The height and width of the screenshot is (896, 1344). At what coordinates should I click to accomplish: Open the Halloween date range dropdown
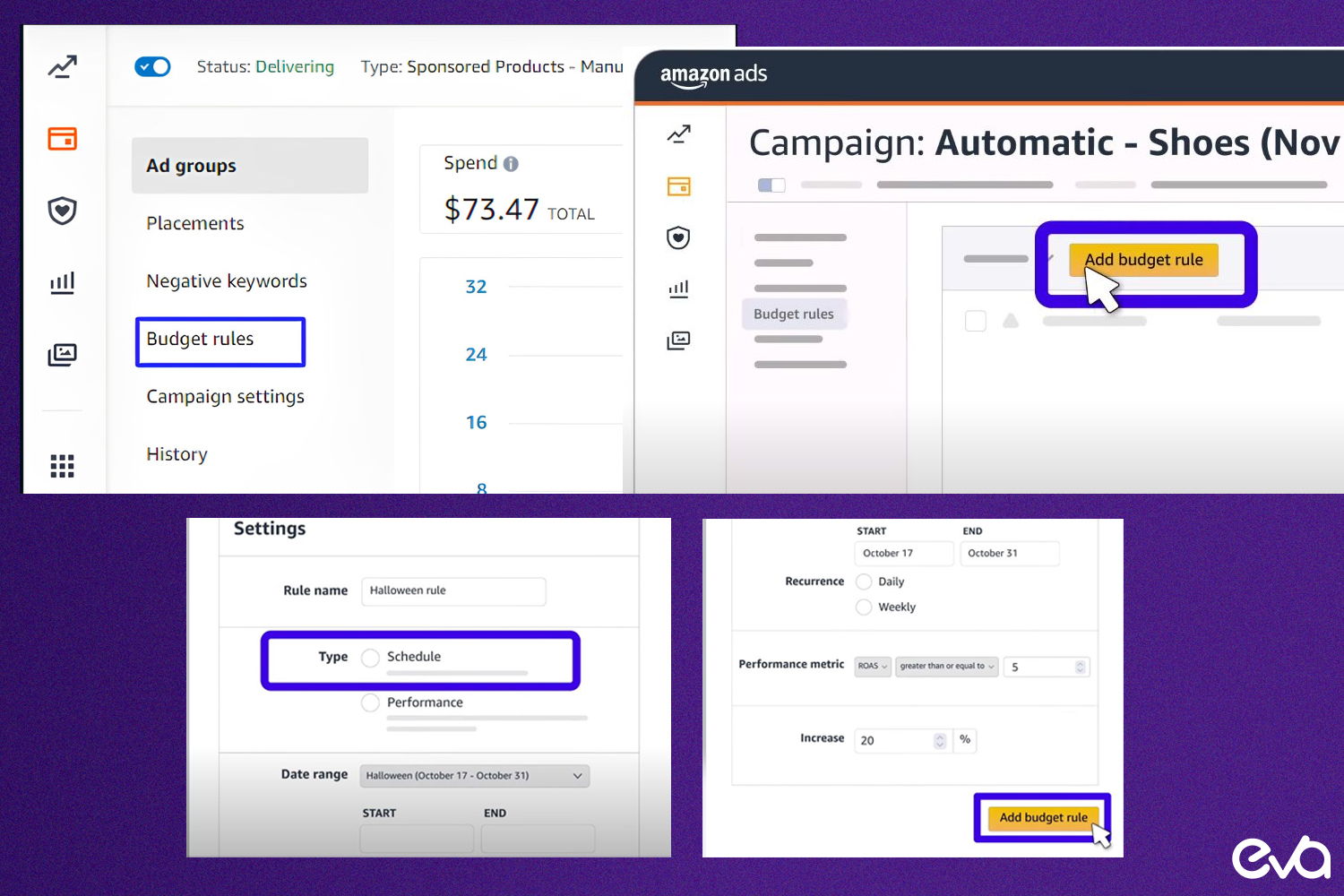pyautogui.click(x=475, y=776)
